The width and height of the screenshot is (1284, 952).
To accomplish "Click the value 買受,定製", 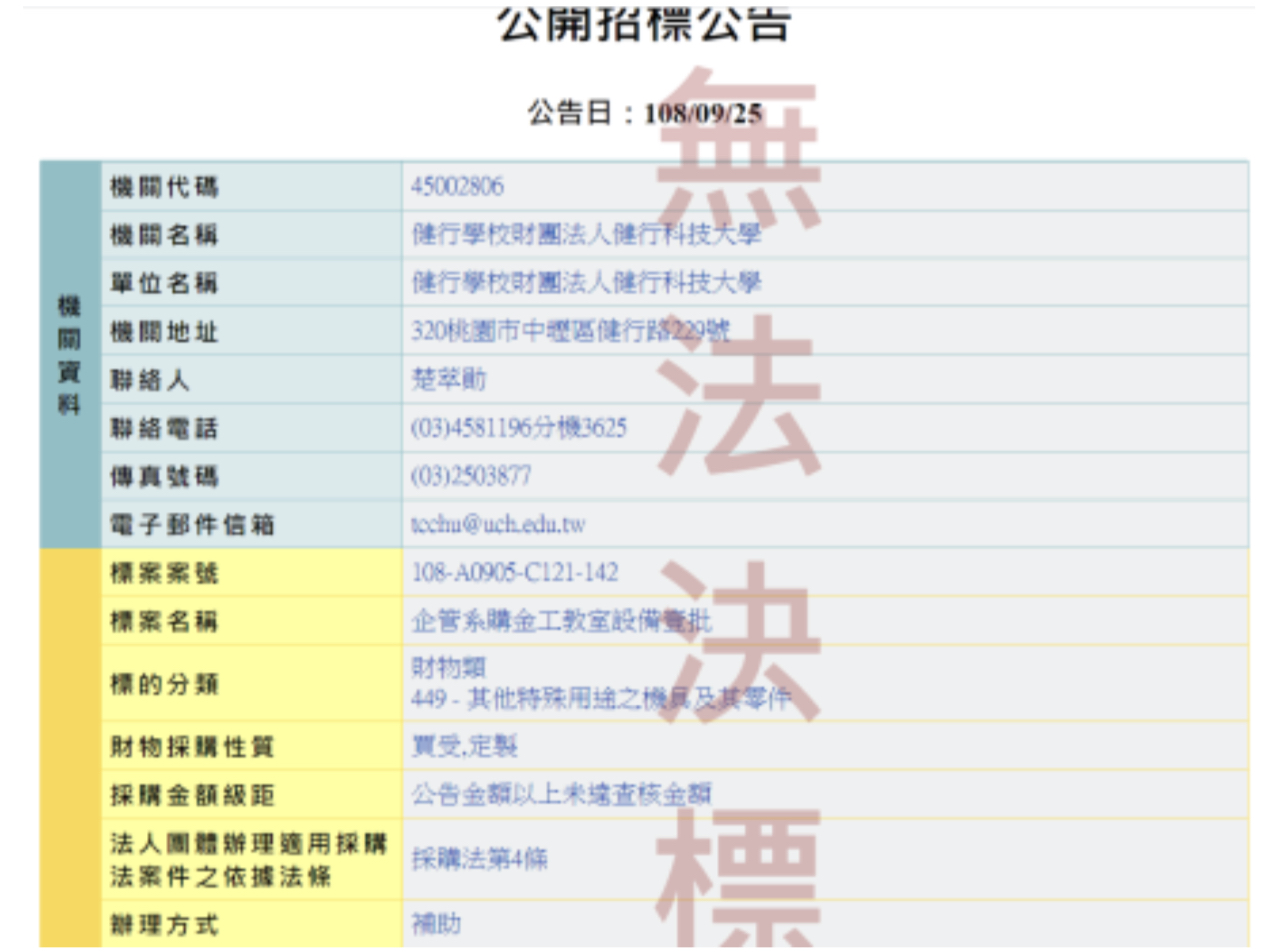I will click(465, 747).
